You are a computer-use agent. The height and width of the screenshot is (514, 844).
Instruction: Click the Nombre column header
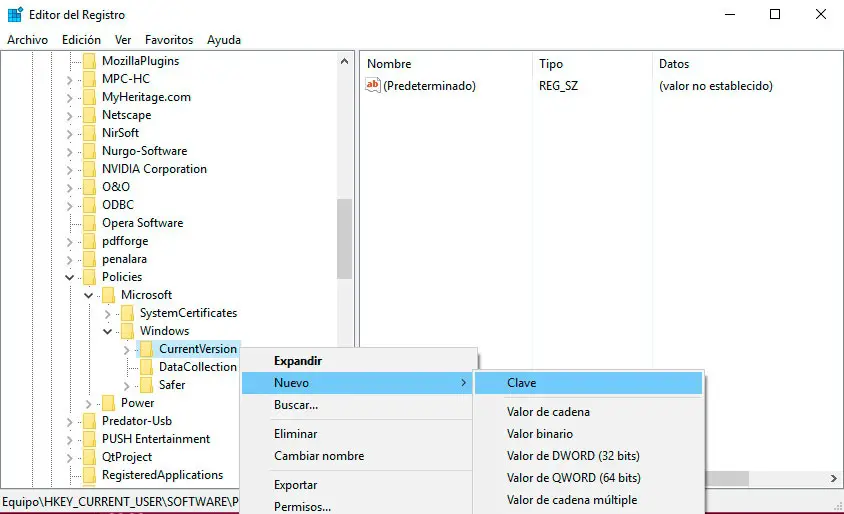389,64
